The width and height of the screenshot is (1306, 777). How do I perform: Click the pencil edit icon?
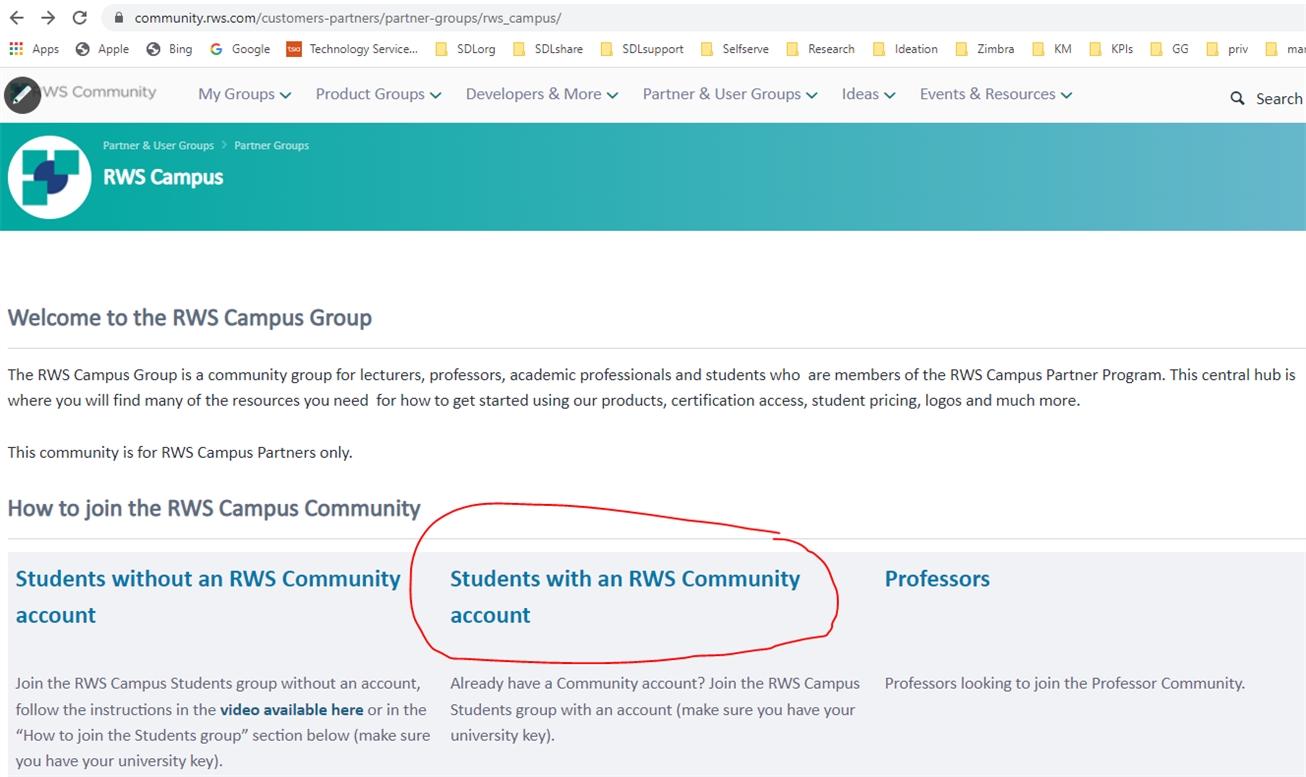point(22,95)
